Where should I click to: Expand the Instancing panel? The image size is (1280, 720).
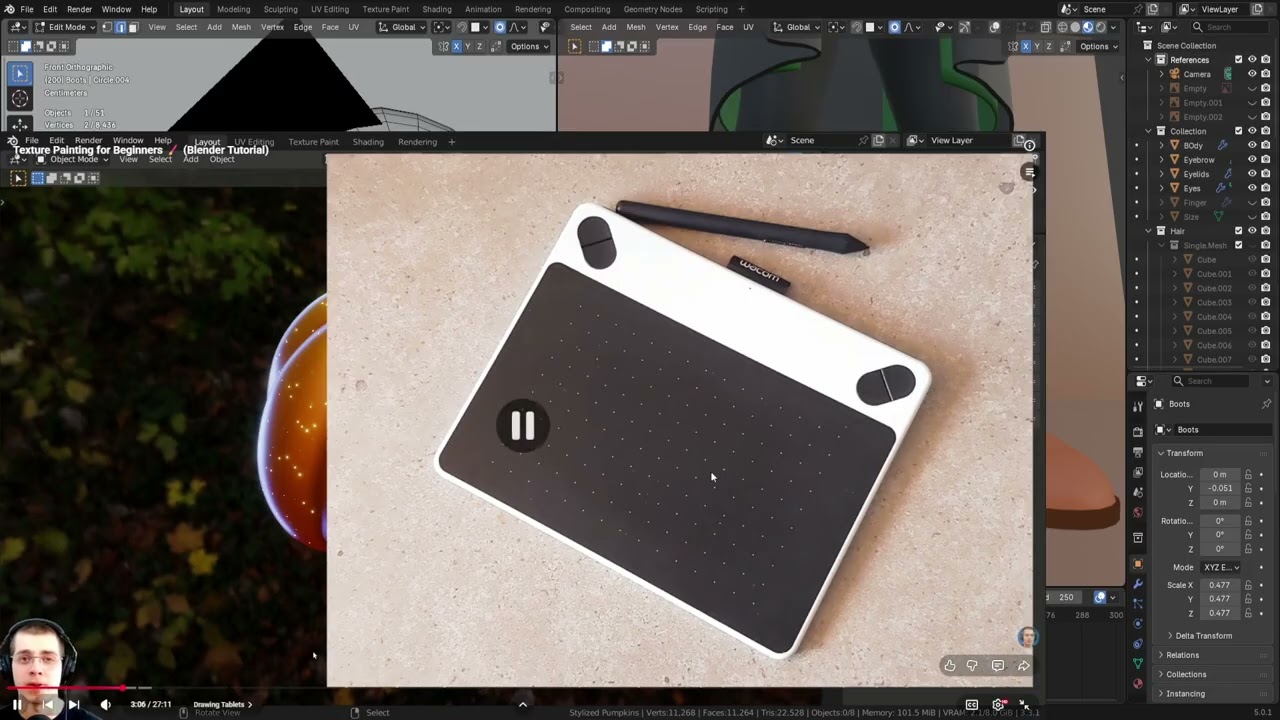click(x=1185, y=693)
